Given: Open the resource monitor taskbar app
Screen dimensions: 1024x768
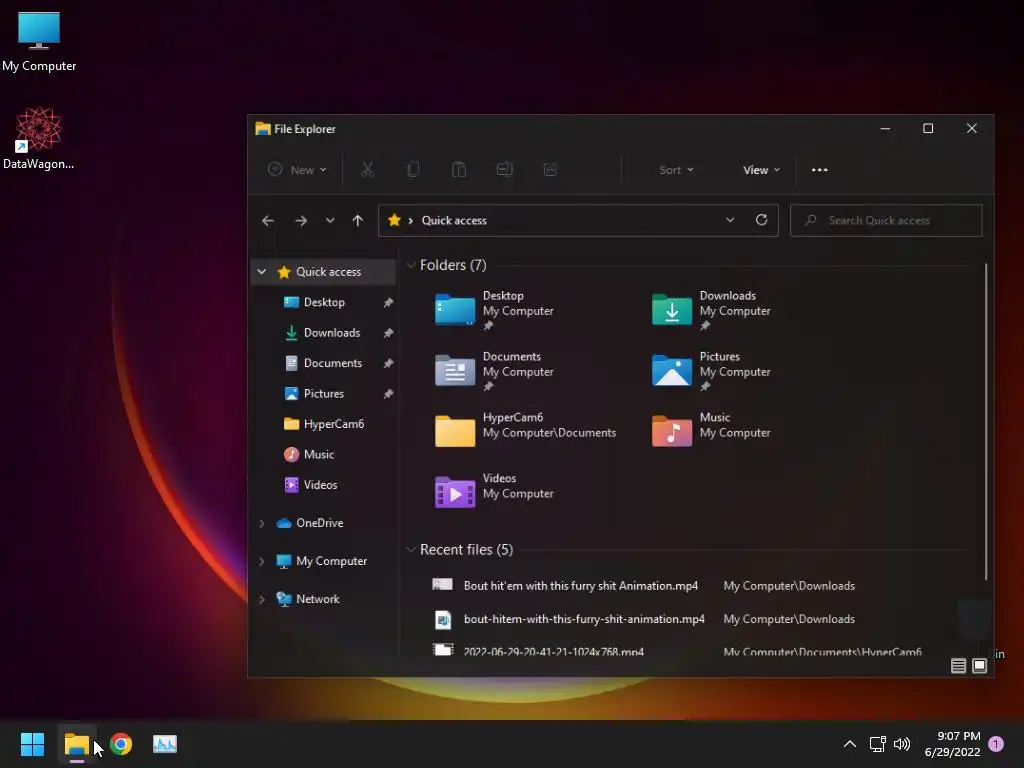Looking at the screenshot, I should coord(165,744).
